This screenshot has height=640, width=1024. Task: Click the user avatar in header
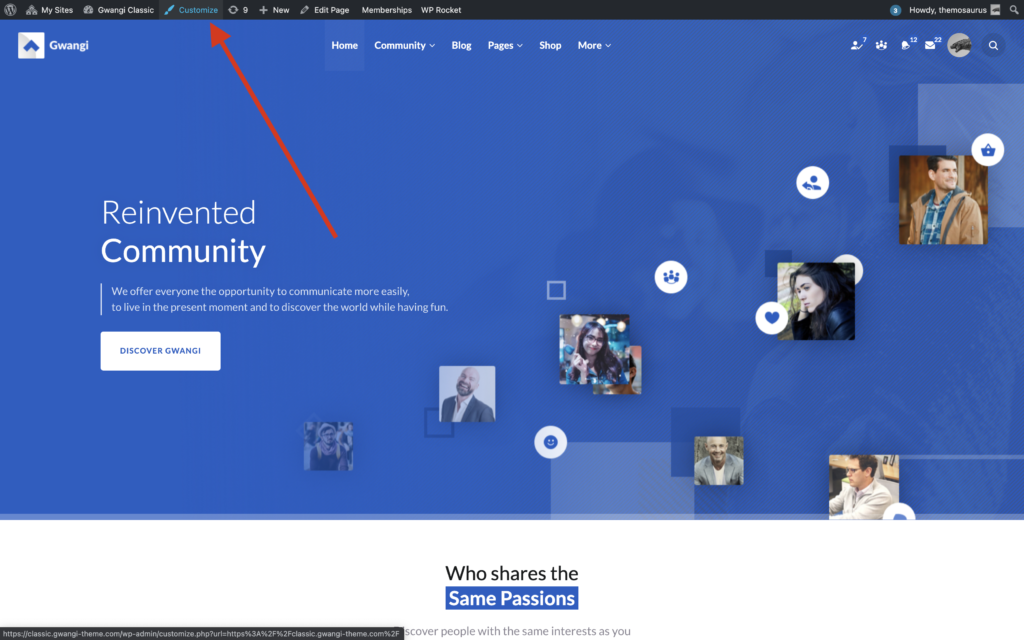[959, 45]
